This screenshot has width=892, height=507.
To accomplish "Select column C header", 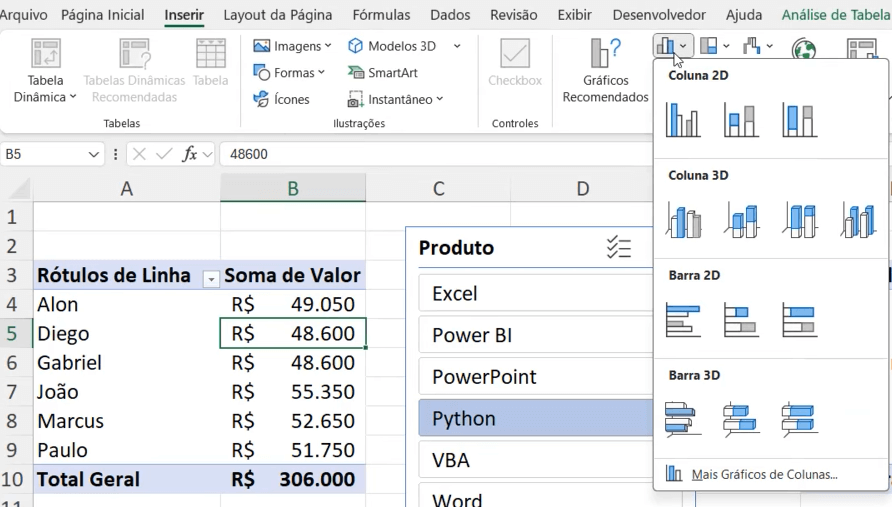I will [438, 188].
